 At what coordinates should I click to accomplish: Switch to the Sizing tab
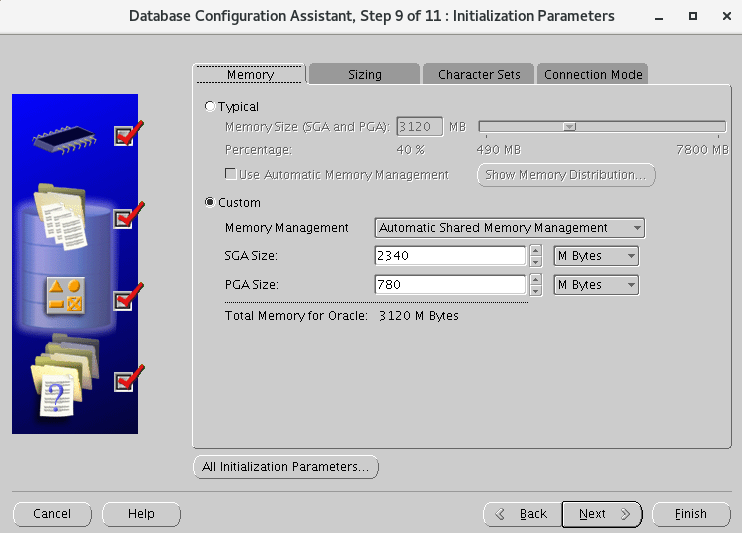[x=364, y=75]
